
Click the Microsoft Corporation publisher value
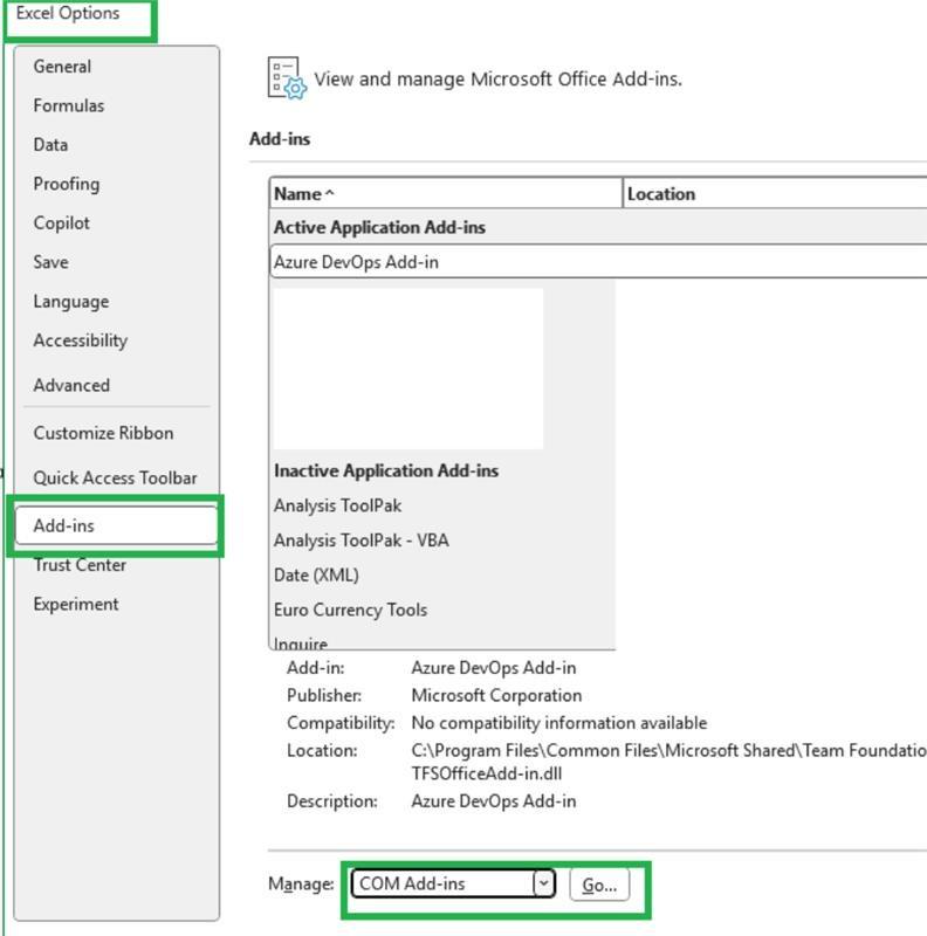pos(497,695)
